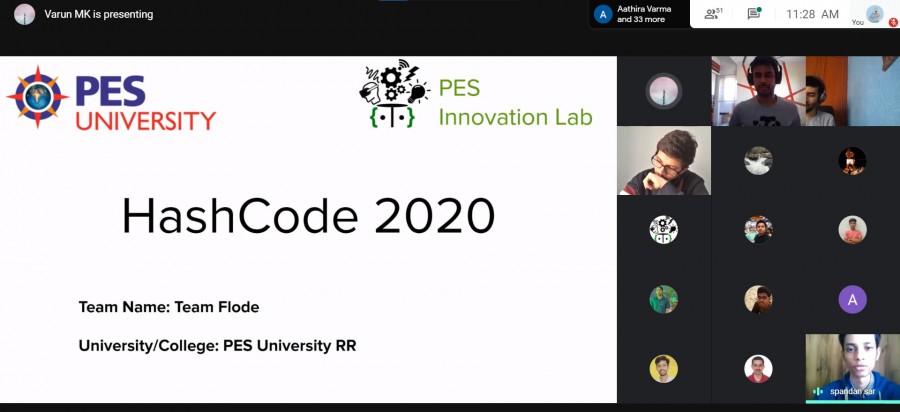
Task: Click the HashCode 2020 slide title
Action: coord(308,216)
